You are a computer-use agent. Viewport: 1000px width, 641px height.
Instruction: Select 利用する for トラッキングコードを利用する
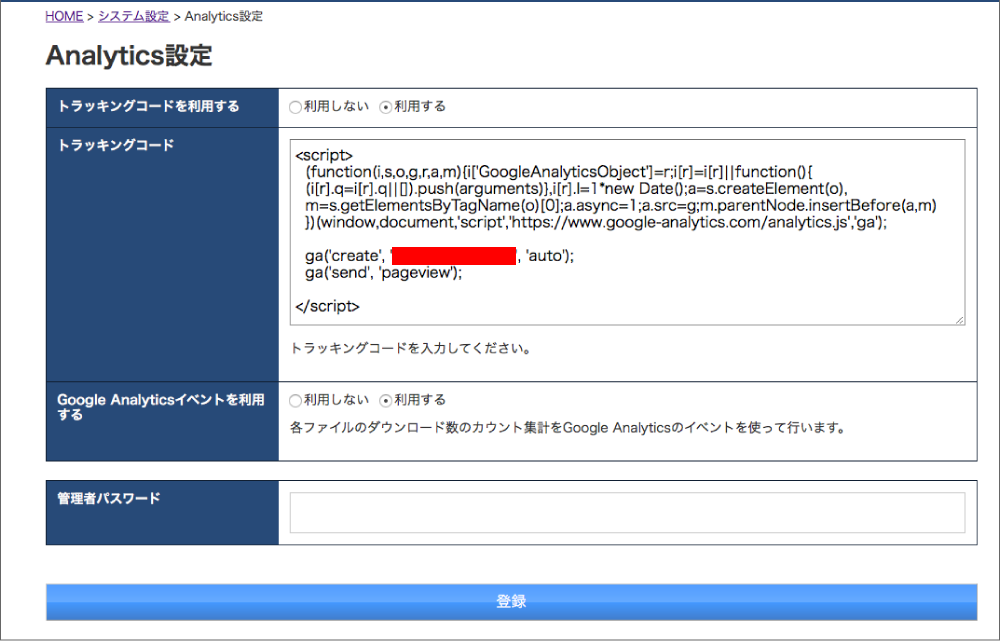tap(385, 107)
